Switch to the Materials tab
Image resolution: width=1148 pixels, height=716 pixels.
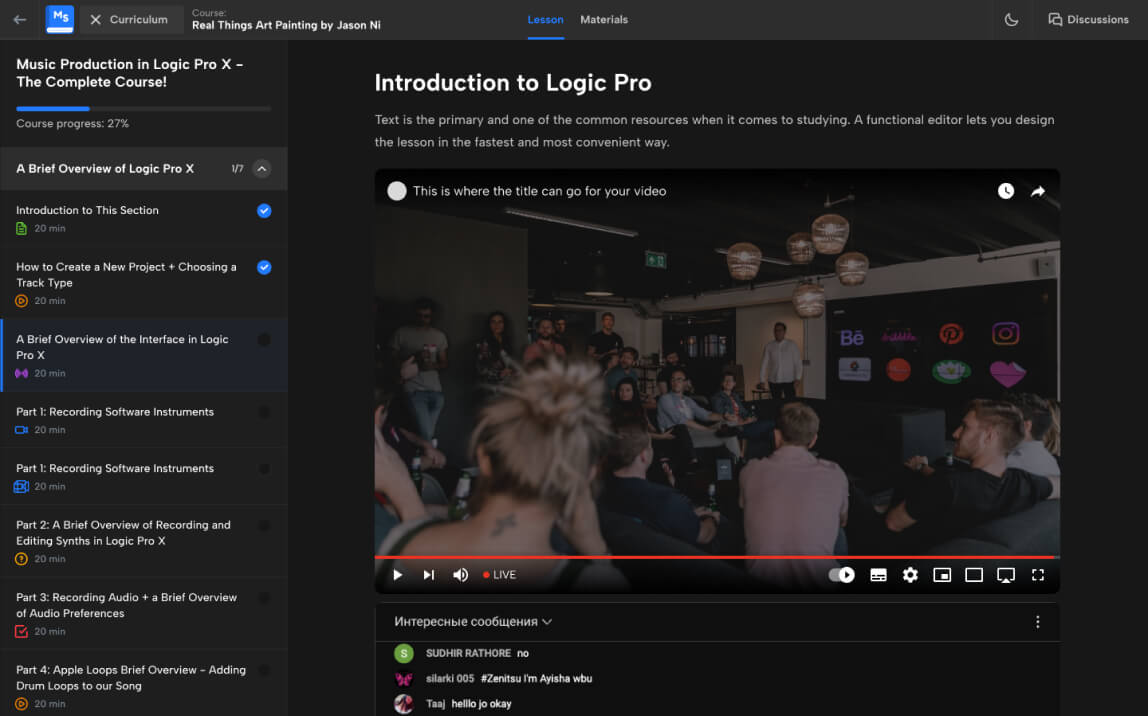(604, 20)
